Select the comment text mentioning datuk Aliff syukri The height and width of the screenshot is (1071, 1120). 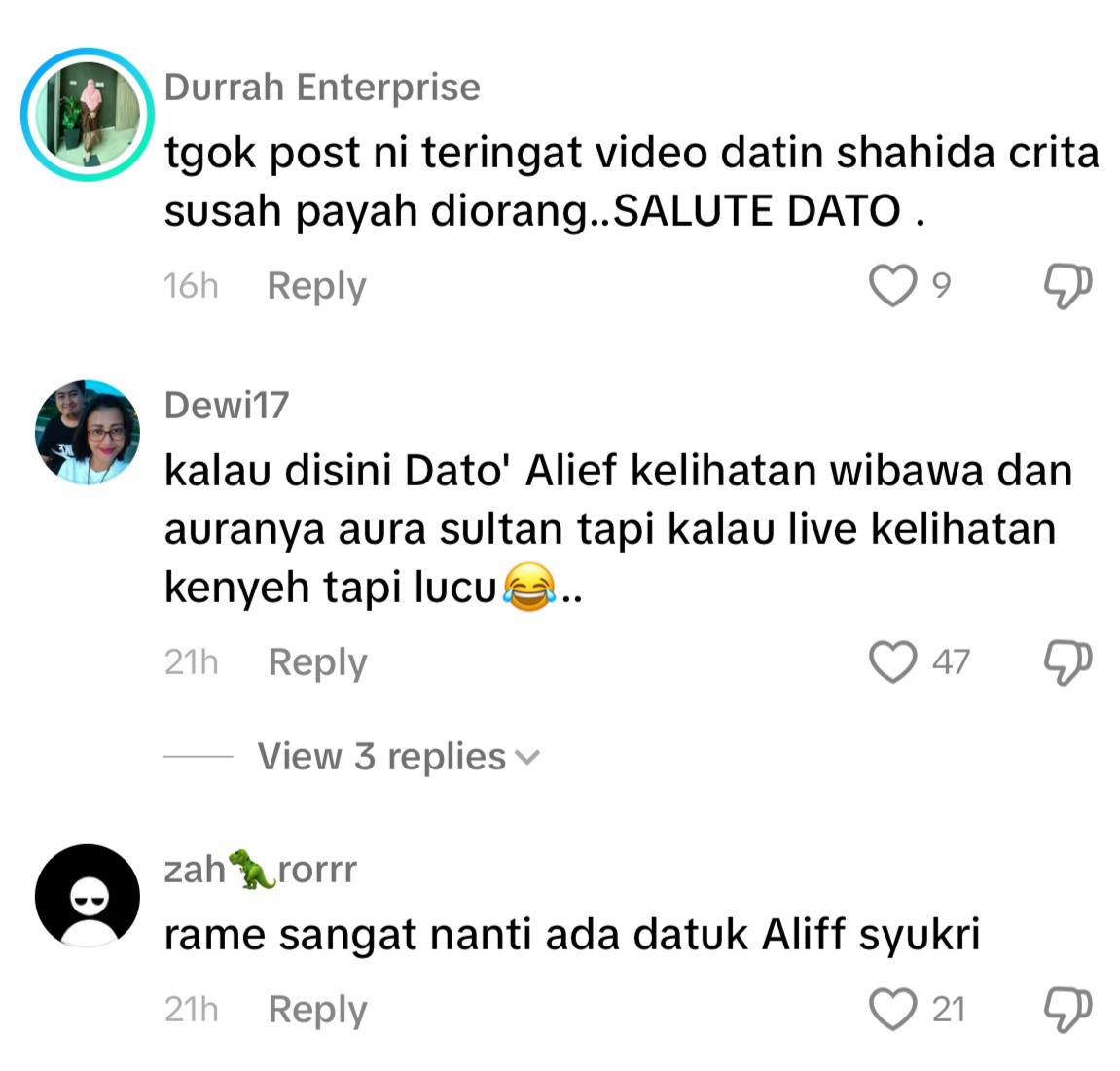point(572,935)
